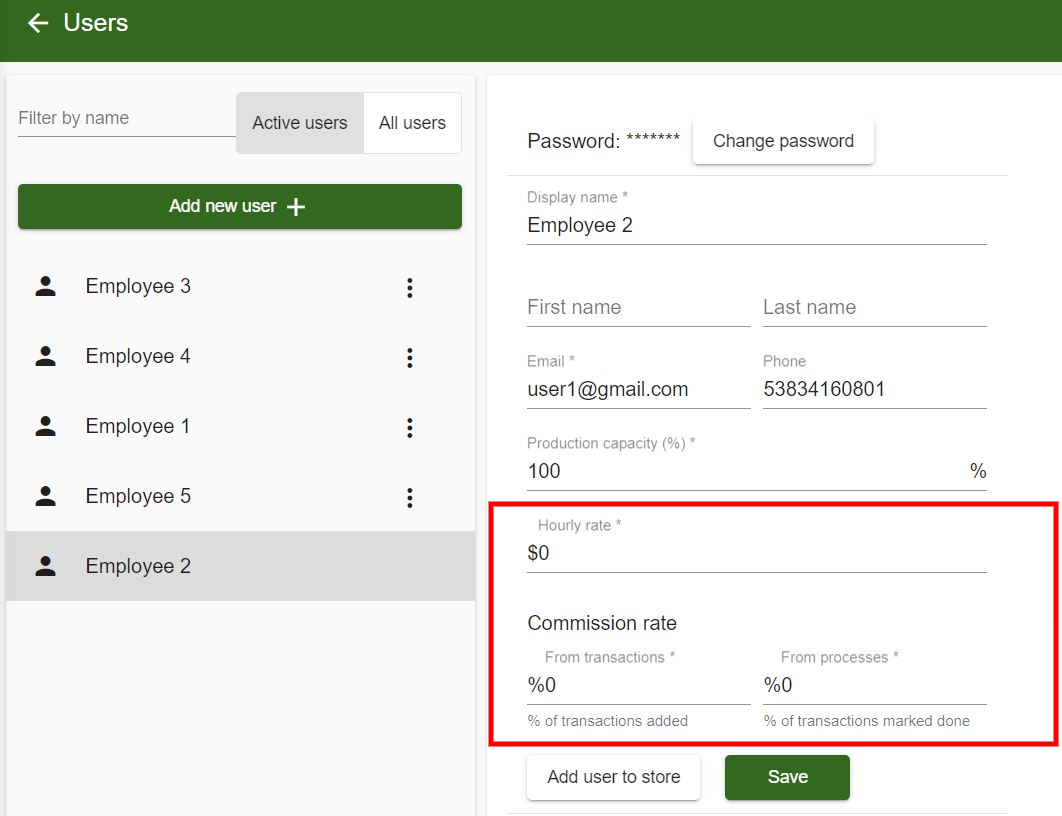
Task: Open the more options menu for Employee 1
Action: point(410,427)
